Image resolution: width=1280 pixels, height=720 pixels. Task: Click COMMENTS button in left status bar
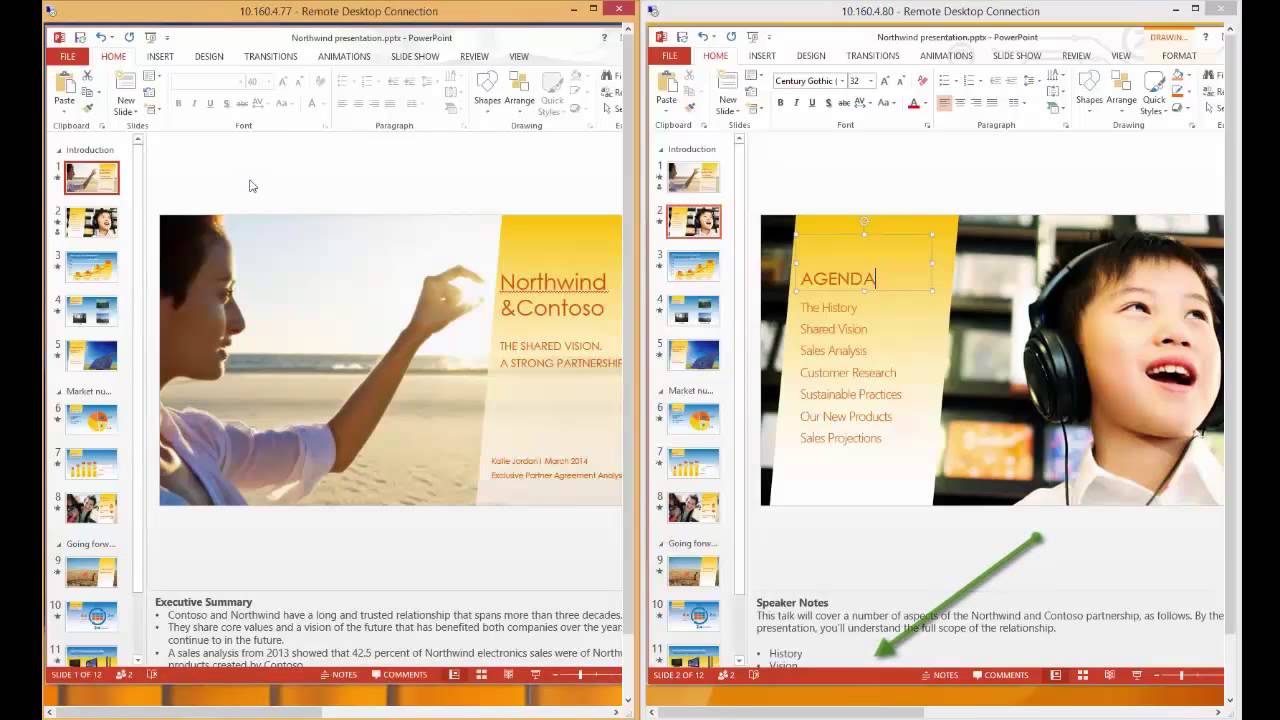pos(399,675)
